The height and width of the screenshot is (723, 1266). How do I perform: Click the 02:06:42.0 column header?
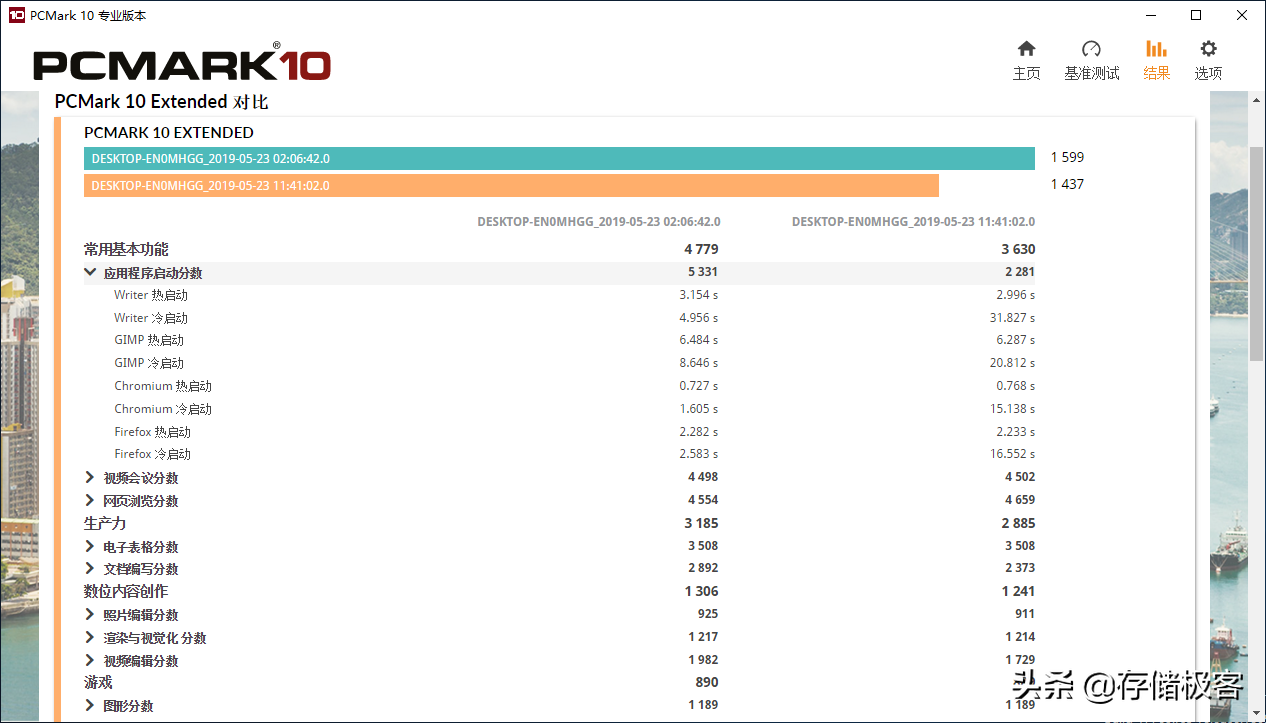[599, 222]
